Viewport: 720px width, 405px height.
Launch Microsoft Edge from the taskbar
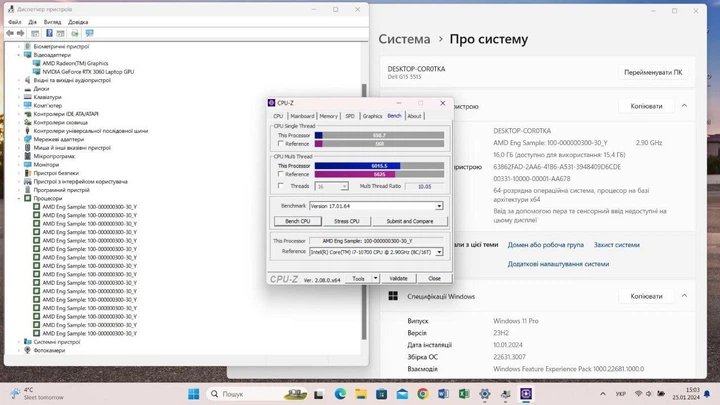pos(340,394)
